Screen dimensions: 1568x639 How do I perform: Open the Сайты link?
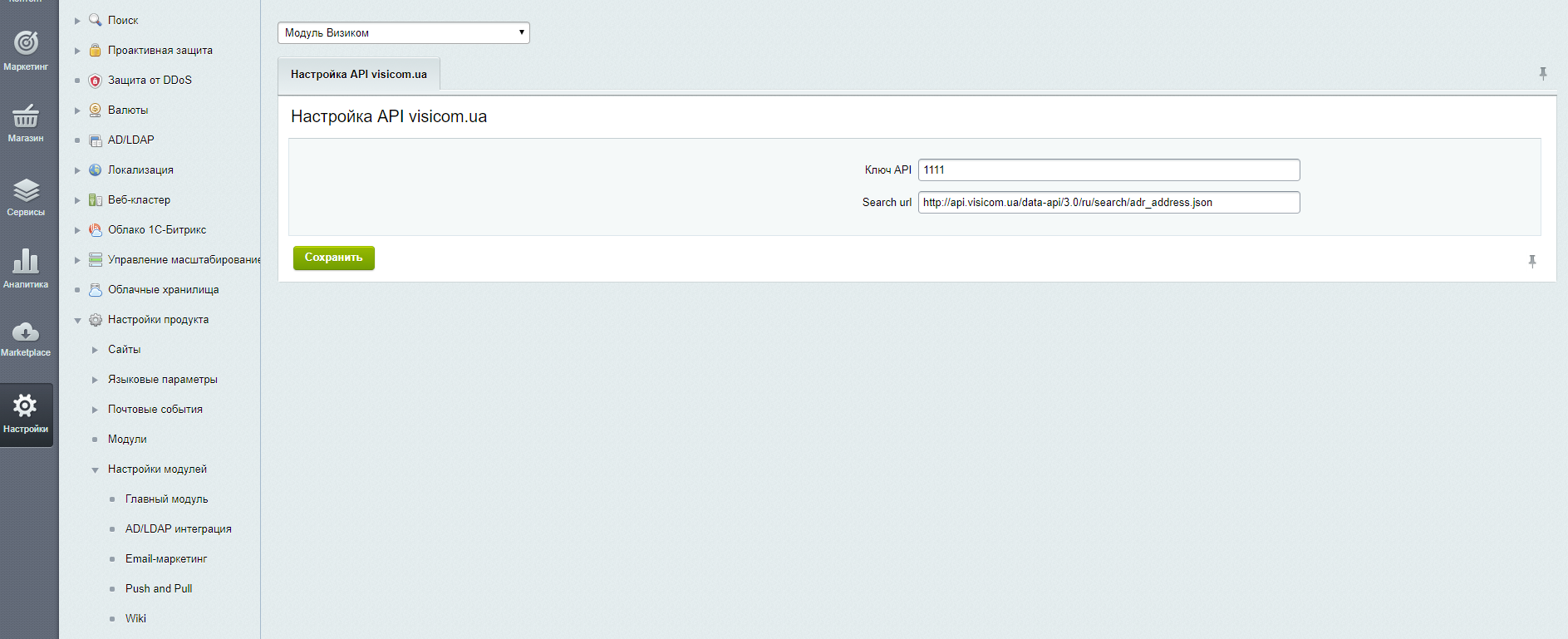(125, 349)
